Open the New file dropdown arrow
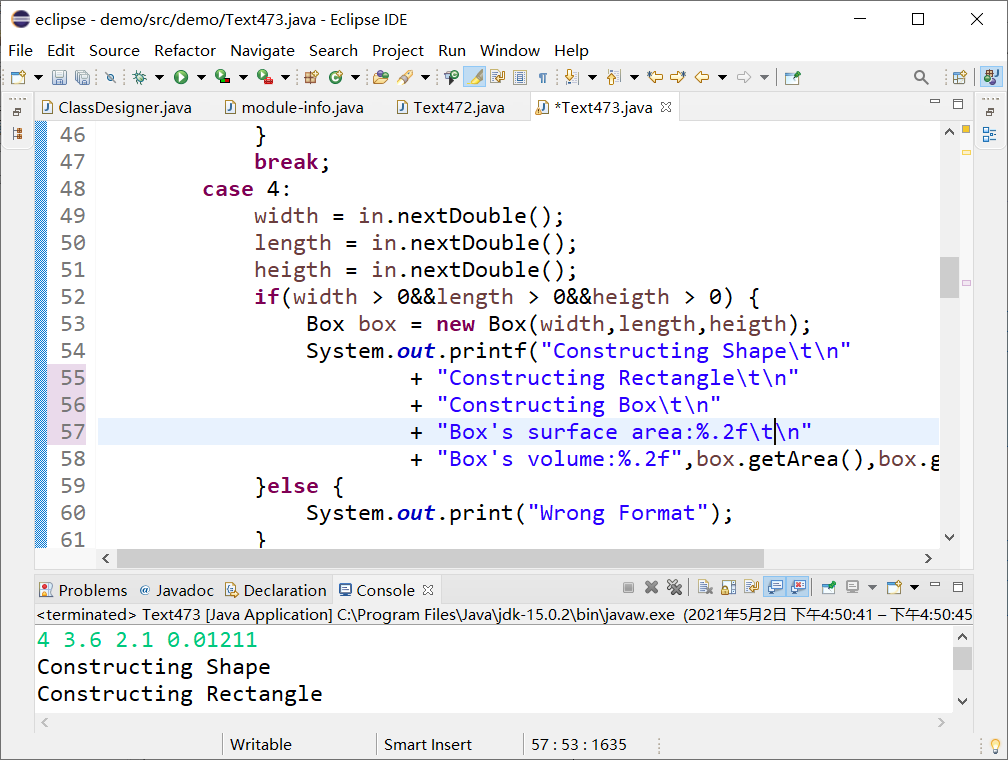This screenshot has width=1008, height=760. pos(38,77)
